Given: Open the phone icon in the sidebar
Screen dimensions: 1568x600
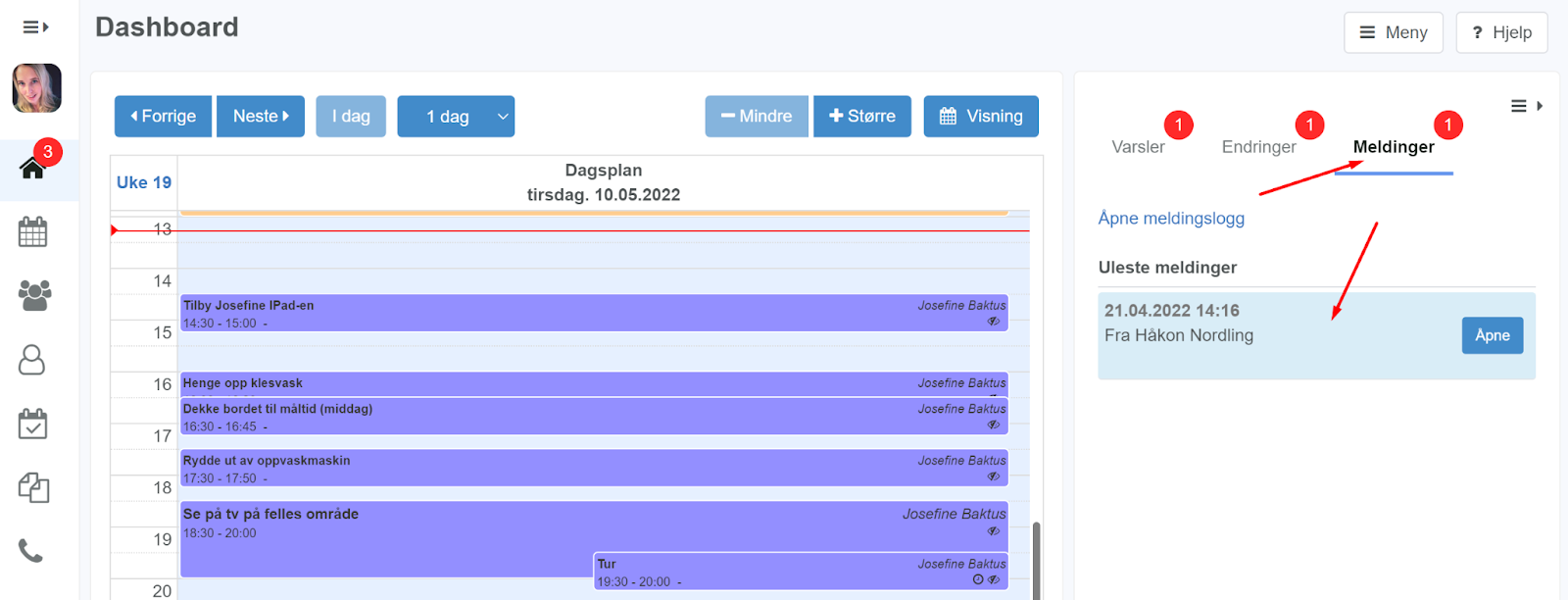Looking at the screenshot, I should pyautogui.click(x=31, y=551).
